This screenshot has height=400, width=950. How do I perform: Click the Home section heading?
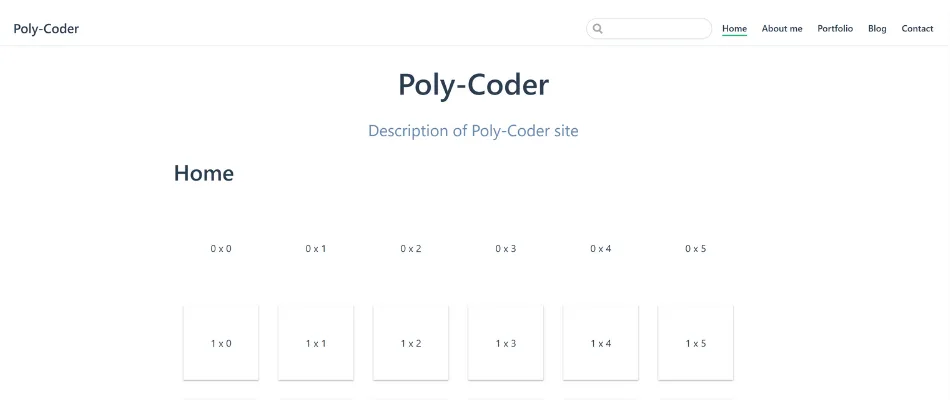[x=204, y=173]
